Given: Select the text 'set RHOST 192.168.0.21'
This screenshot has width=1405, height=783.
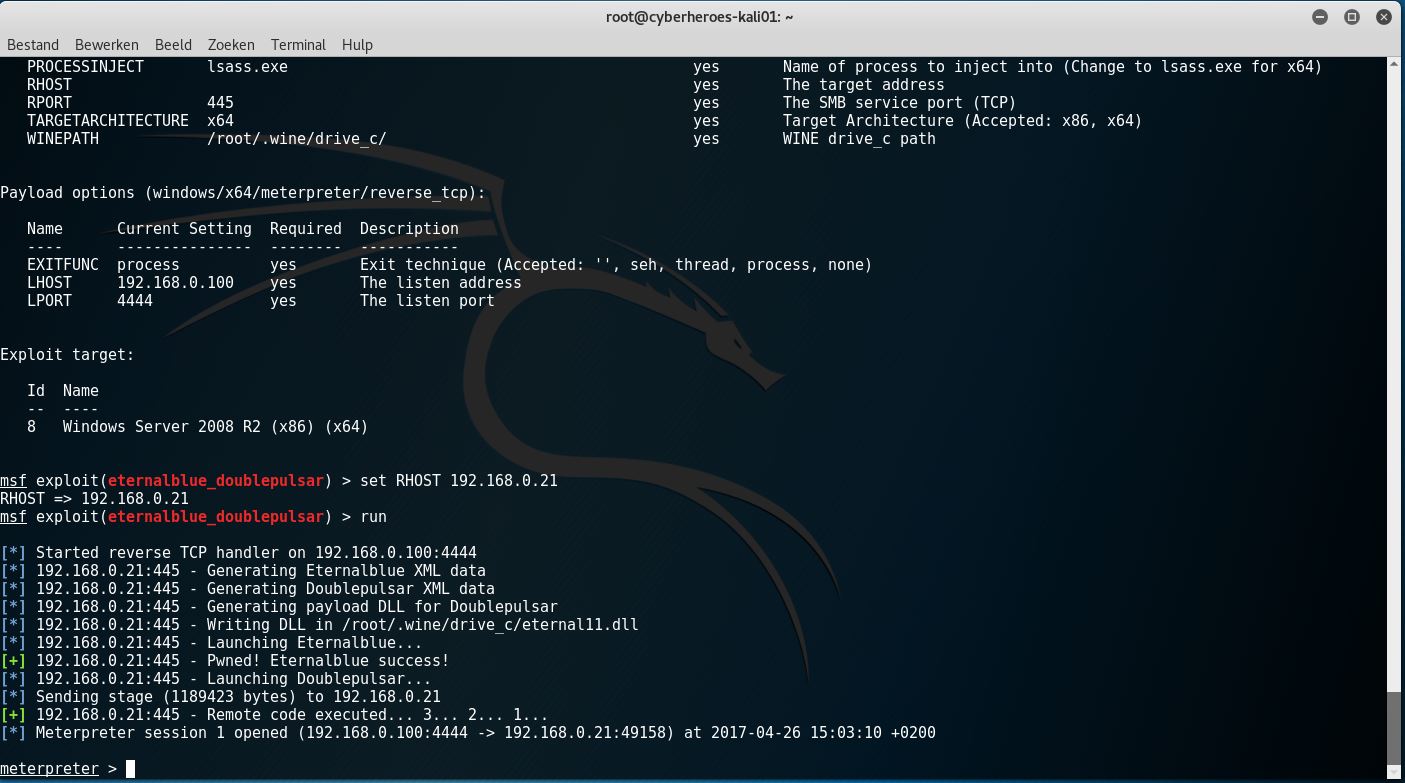Looking at the screenshot, I should point(459,481).
